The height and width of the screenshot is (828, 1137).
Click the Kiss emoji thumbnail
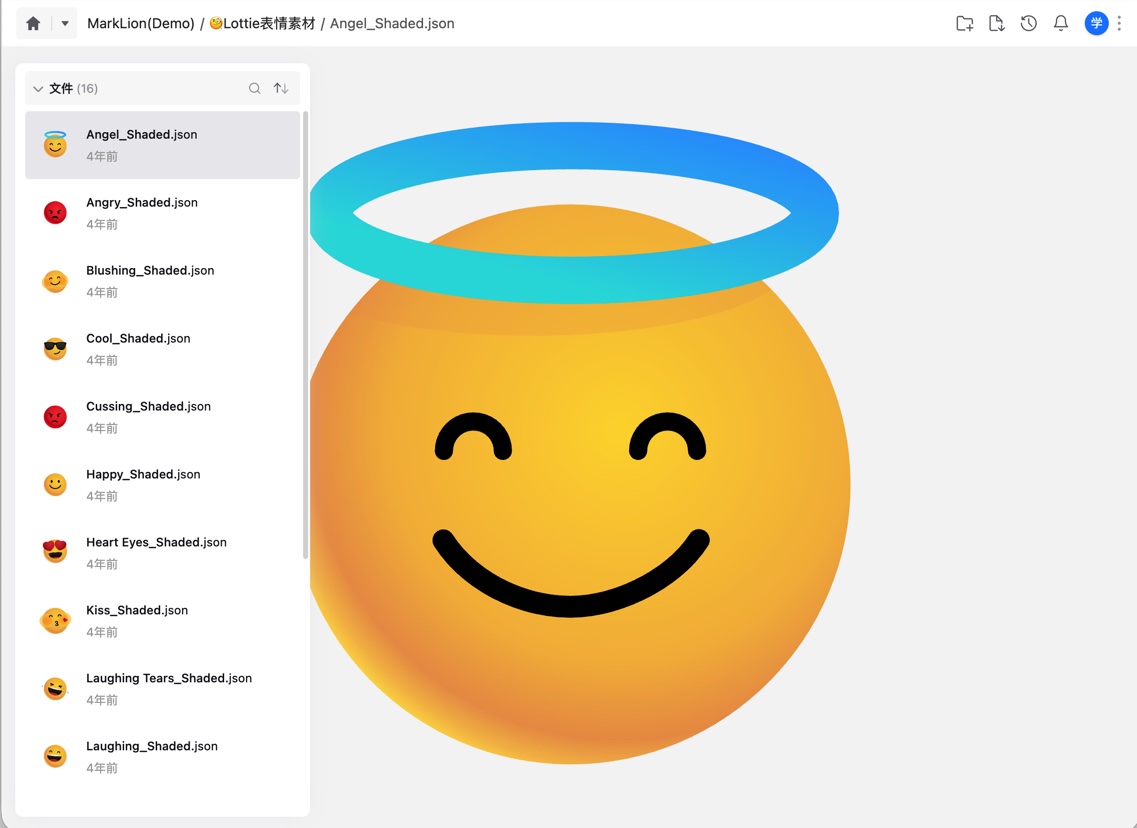click(55, 621)
